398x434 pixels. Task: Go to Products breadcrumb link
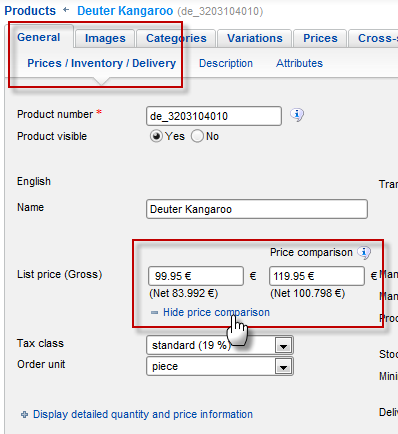(x=30, y=11)
